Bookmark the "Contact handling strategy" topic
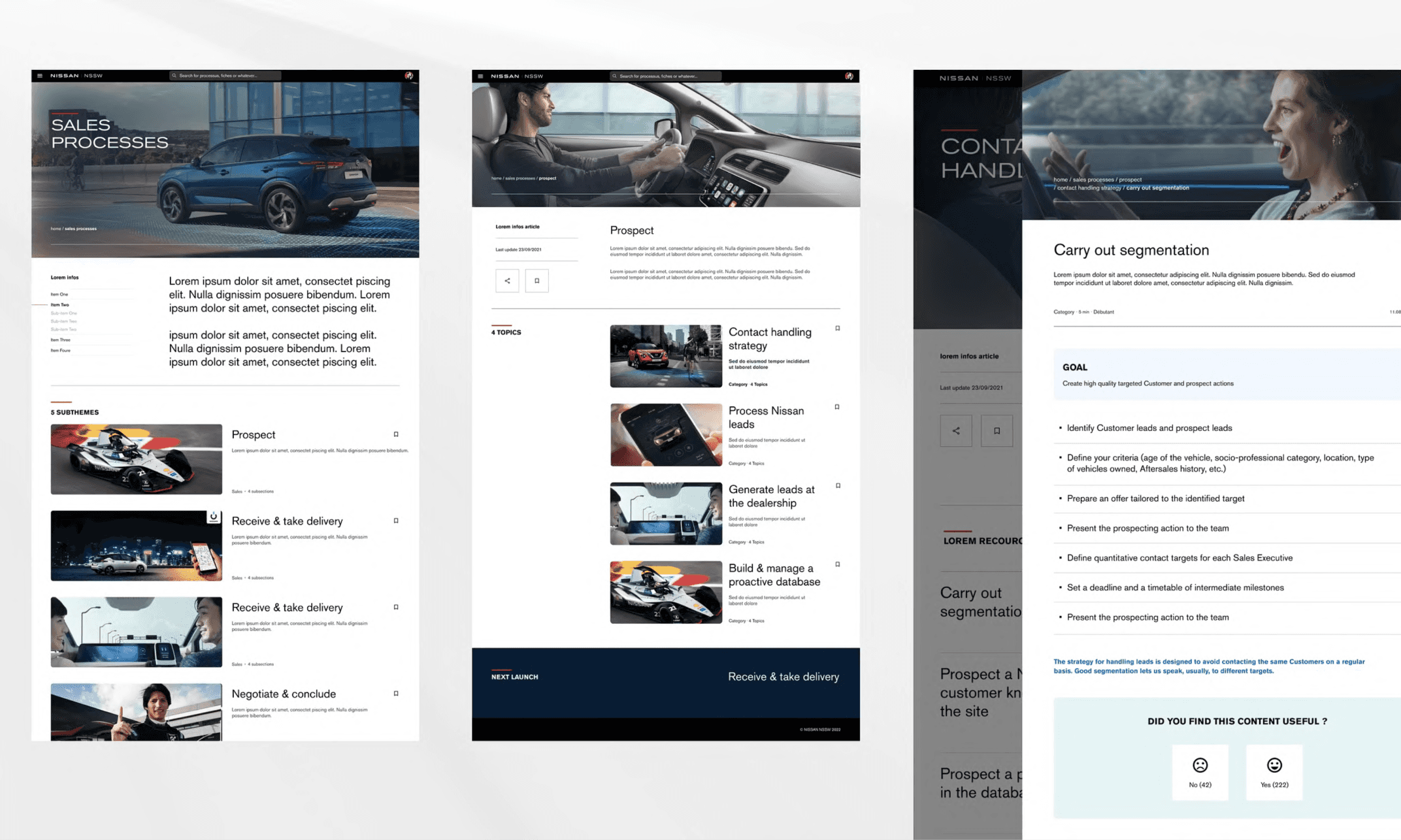This screenshot has width=1401, height=840. (x=837, y=328)
